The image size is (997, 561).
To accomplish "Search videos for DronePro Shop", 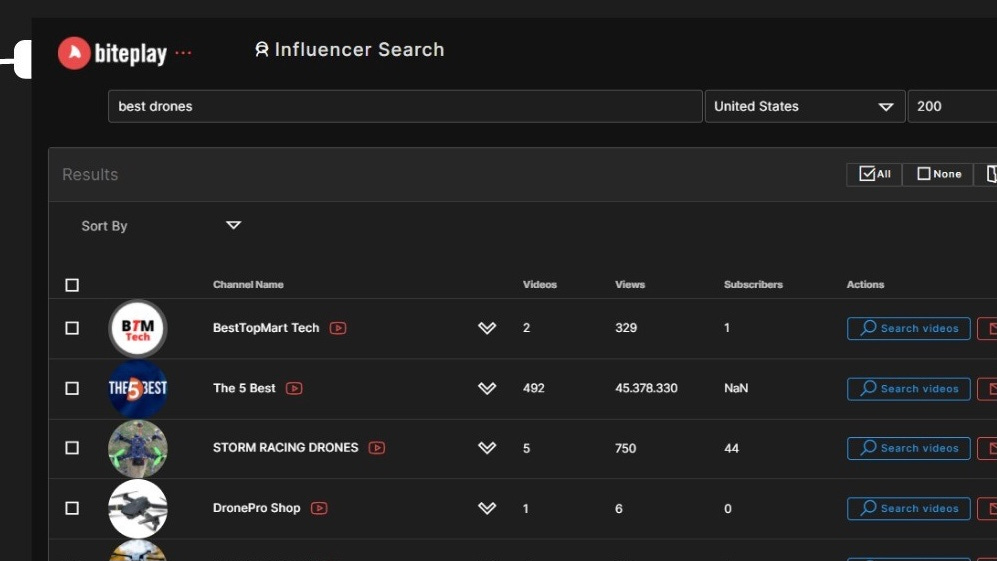I will click(x=909, y=508).
